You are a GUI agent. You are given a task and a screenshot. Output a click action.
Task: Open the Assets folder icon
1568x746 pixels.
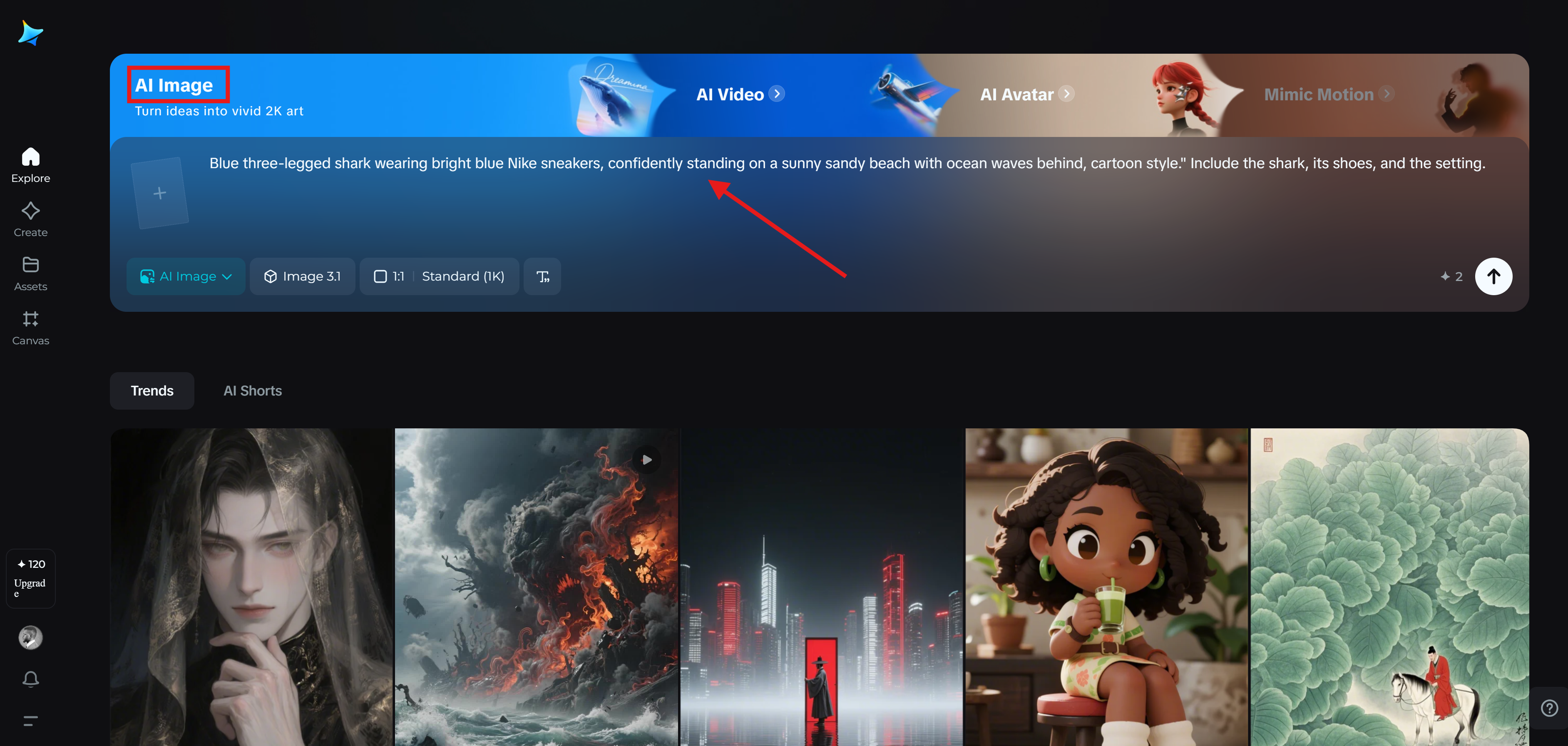coord(30,273)
